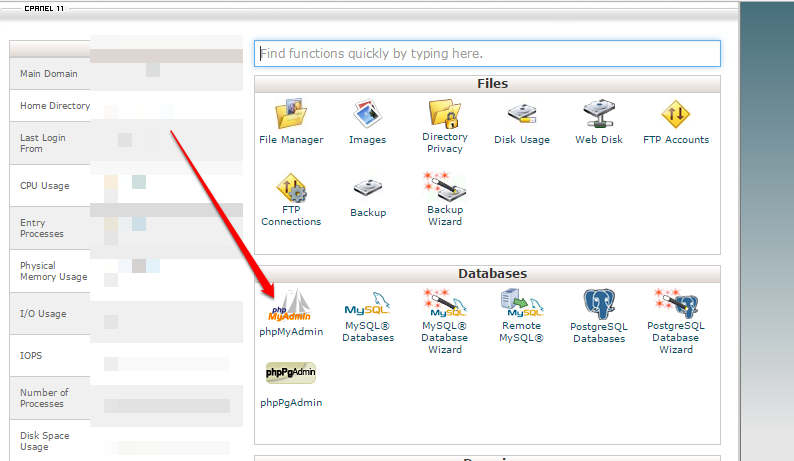Click the CPANEL 11 title text

coord(44,9)
